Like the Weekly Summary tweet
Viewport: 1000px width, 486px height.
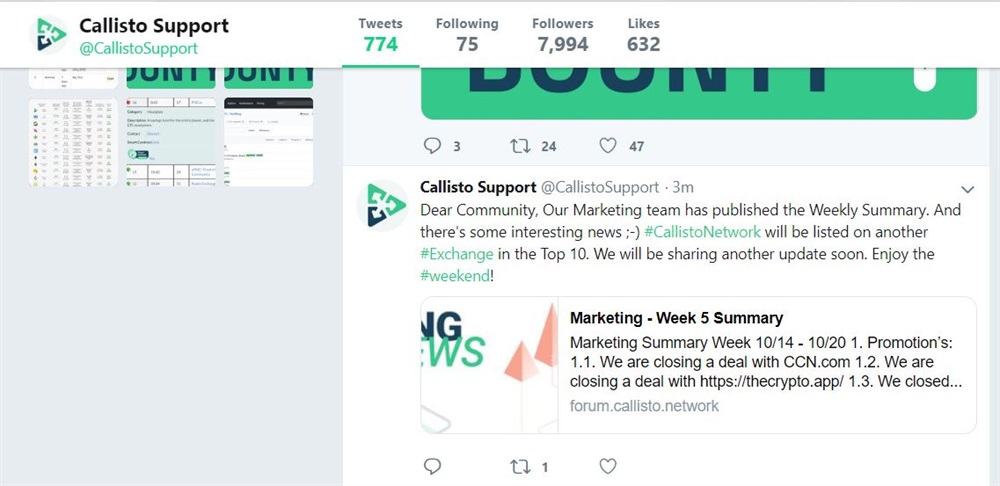(607, 466)
